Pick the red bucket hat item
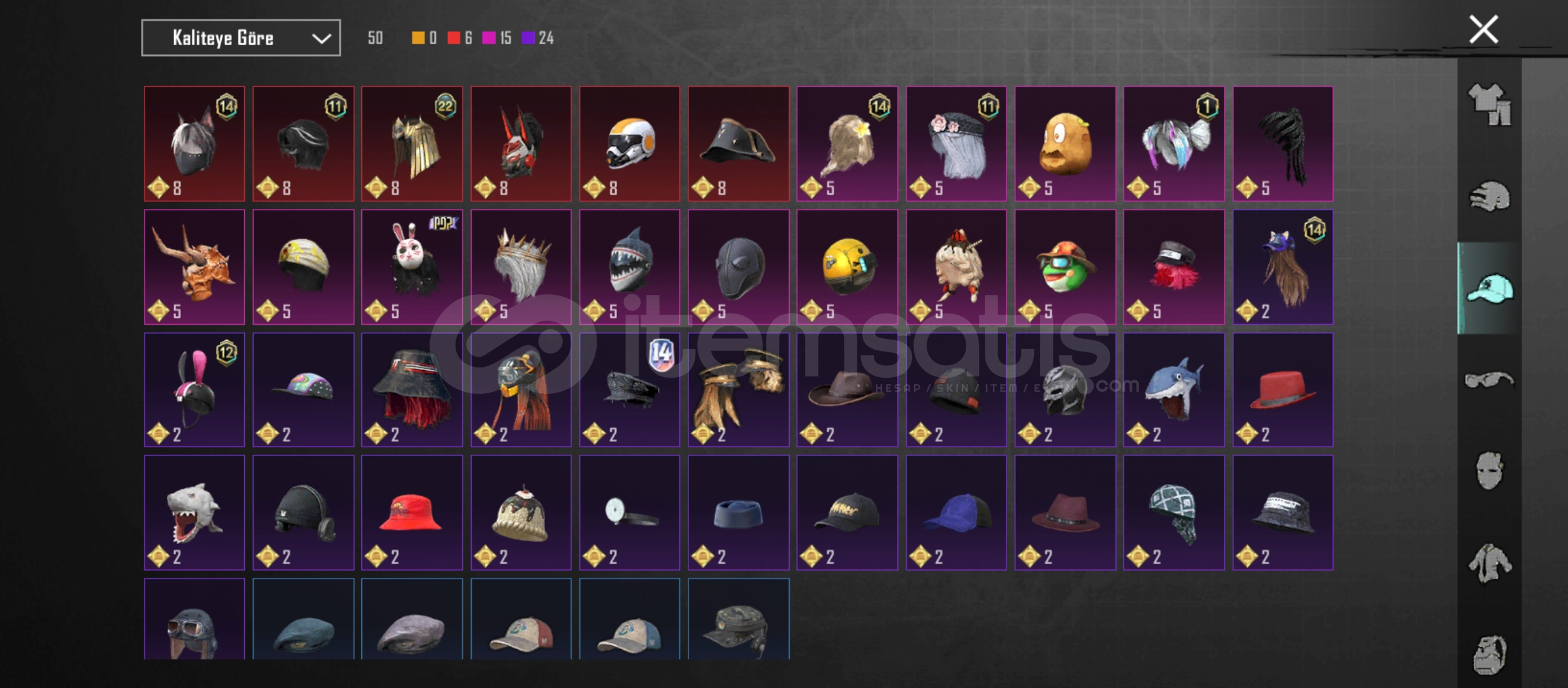Image resolution: width=1568 pixels, height=688 pixels. tap(412, 513)
